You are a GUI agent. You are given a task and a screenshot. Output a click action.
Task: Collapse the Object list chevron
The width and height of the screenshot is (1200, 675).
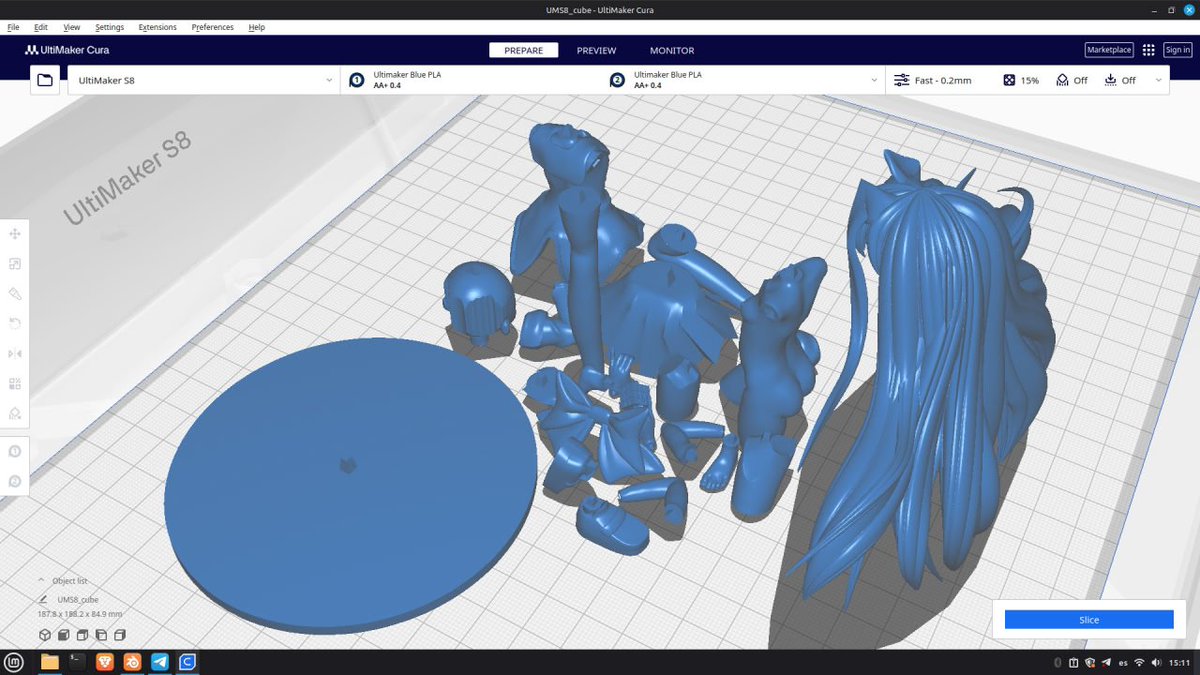pyautogui.click(x=41, y=580)
